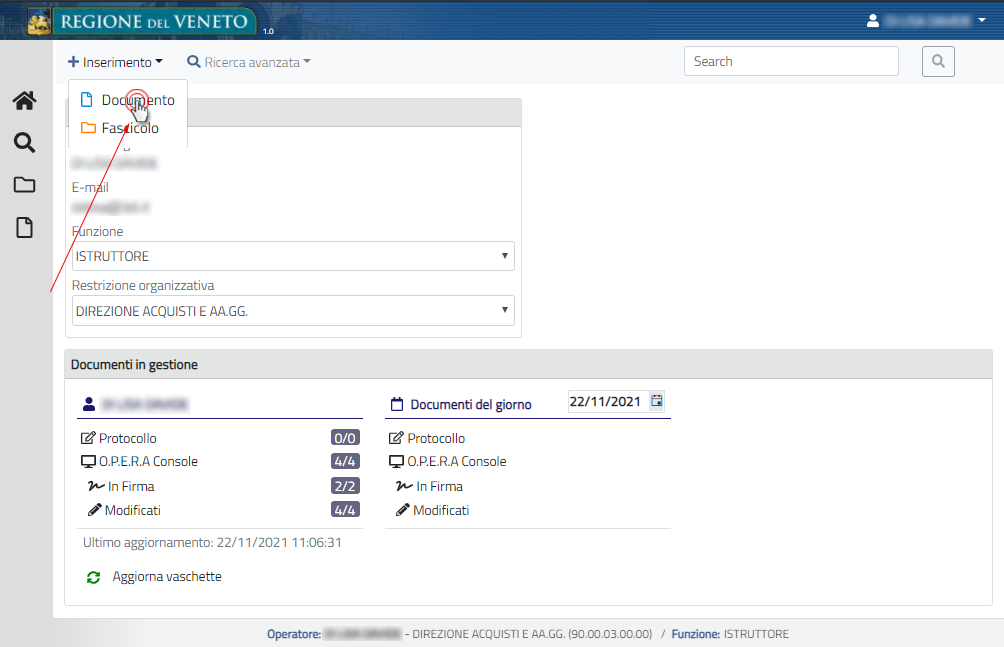
Task: Click the signature icon beside user In Firma
Action: tap(96, 486)
